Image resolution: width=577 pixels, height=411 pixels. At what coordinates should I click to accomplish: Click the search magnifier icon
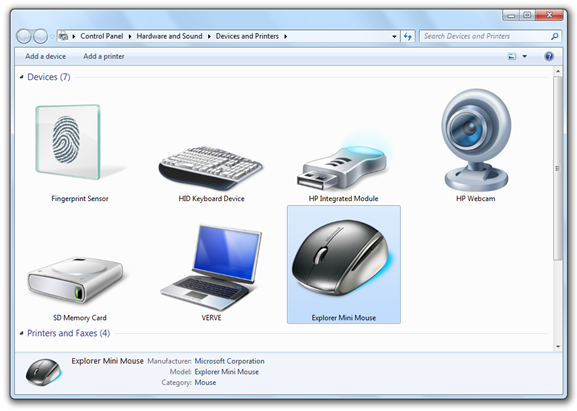point(554,36)
